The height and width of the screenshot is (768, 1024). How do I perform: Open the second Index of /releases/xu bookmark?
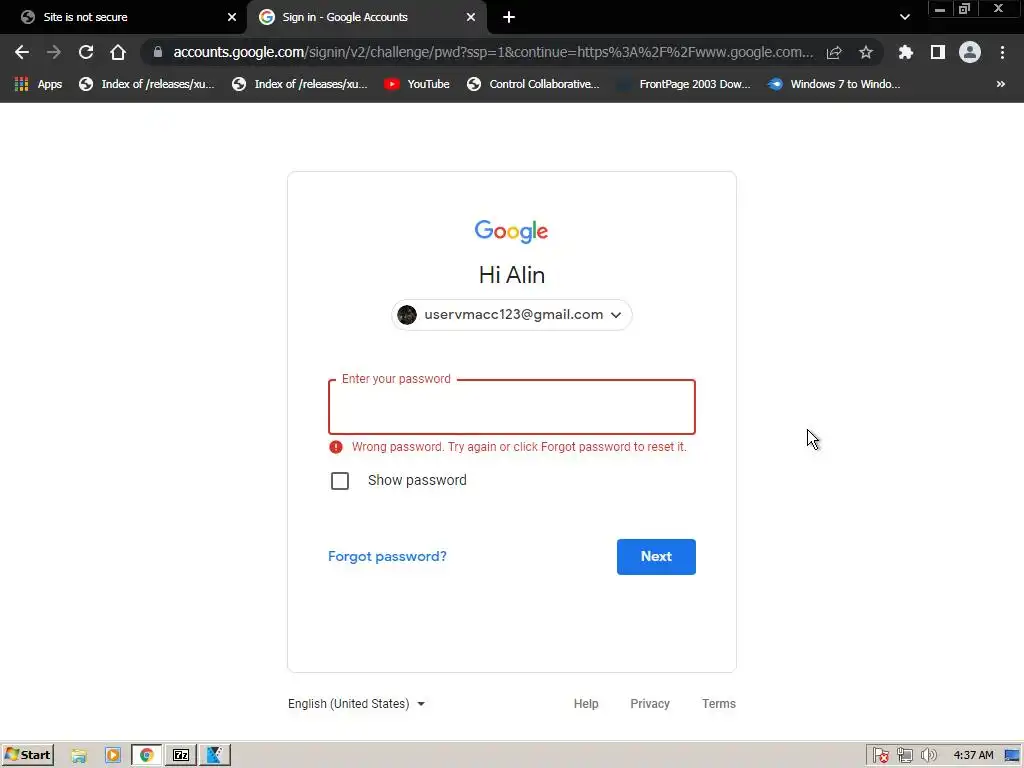pyautogui.click(x=300, y=84)
